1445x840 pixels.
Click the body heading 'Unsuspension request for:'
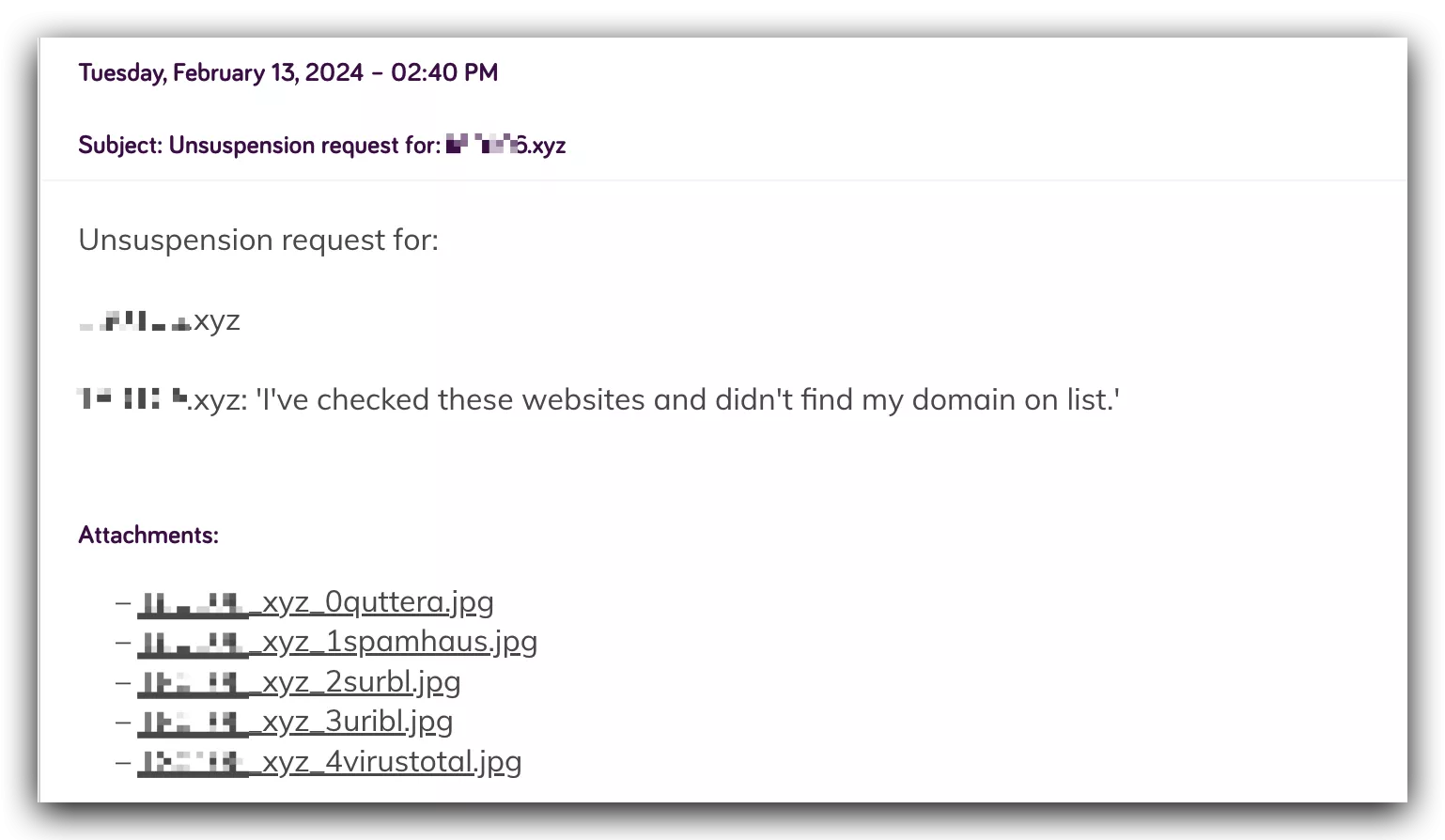(258, 241)
